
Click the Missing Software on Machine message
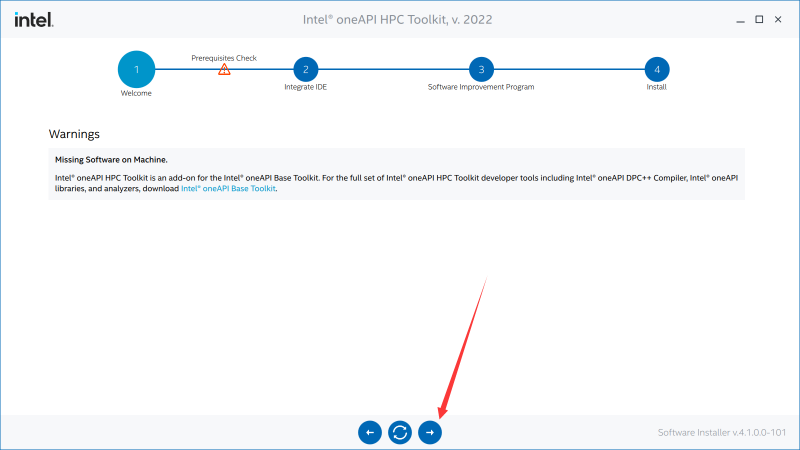pos(111,160)
